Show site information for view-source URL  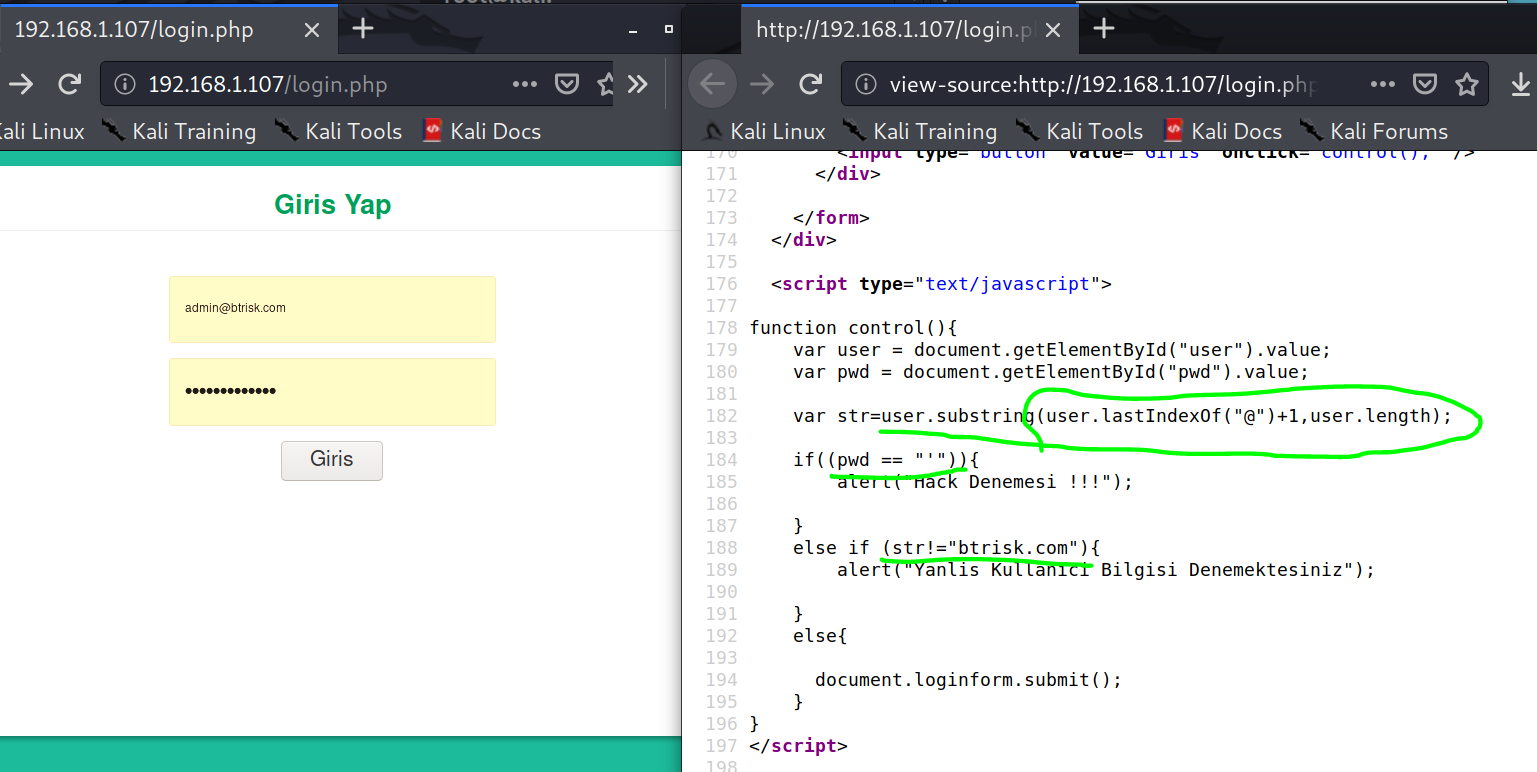[x=867, y=85]
